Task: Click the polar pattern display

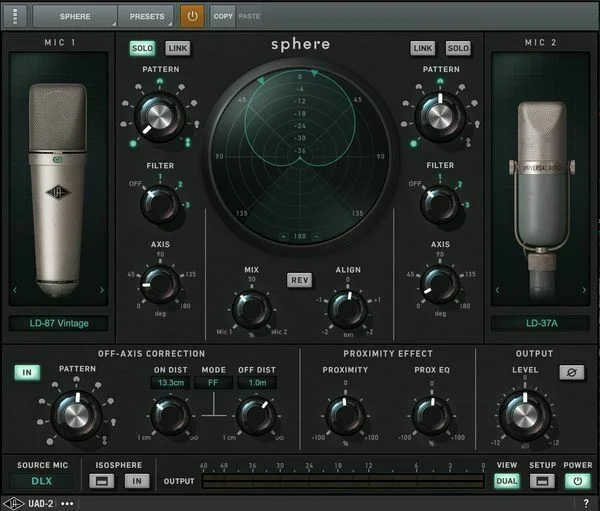Action: (300, 156)
